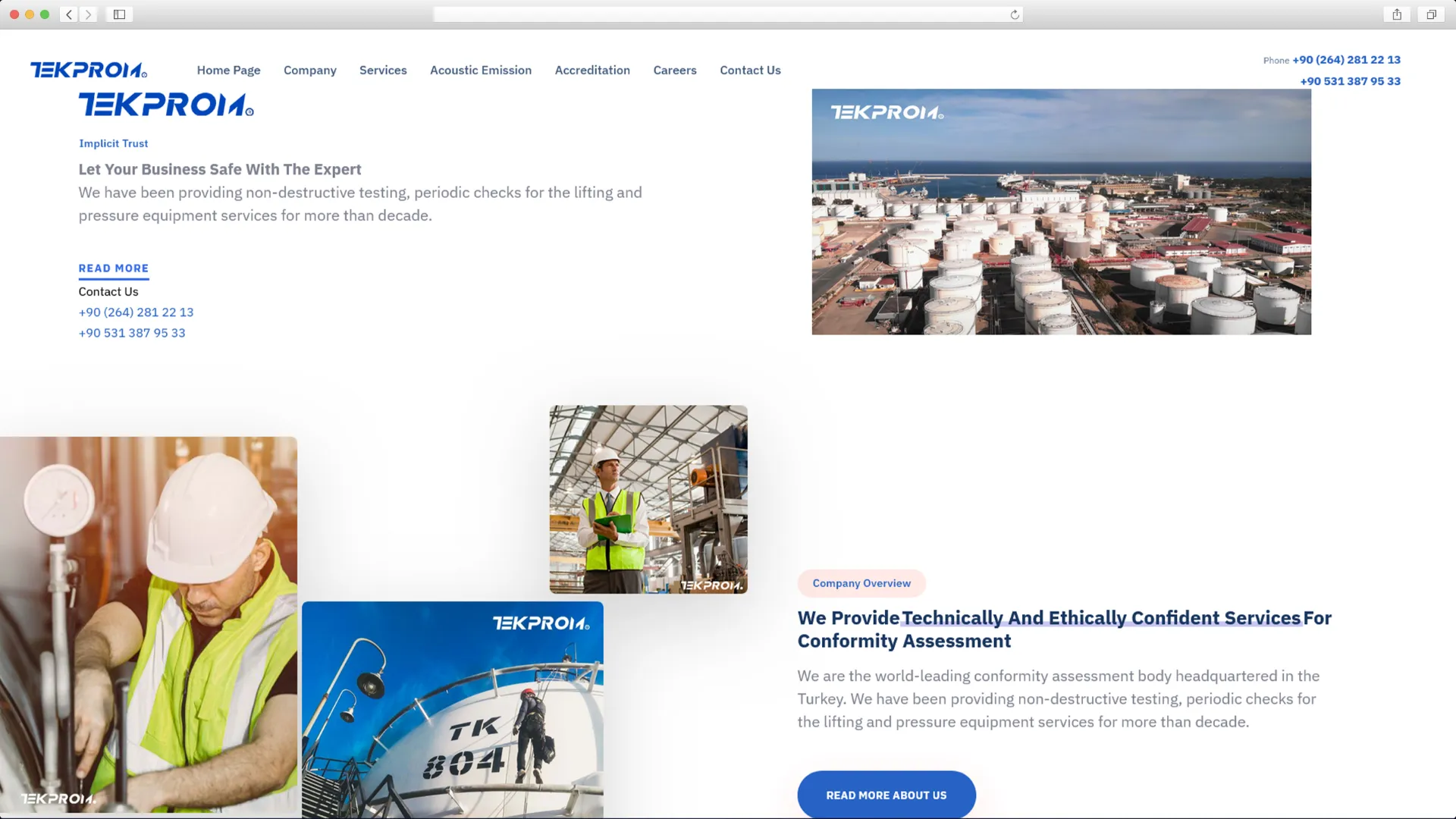Viewport: 1456px width, 819px height.
Task: Call header phone +90 531 387 95 33
Action: coord(1350,81)
